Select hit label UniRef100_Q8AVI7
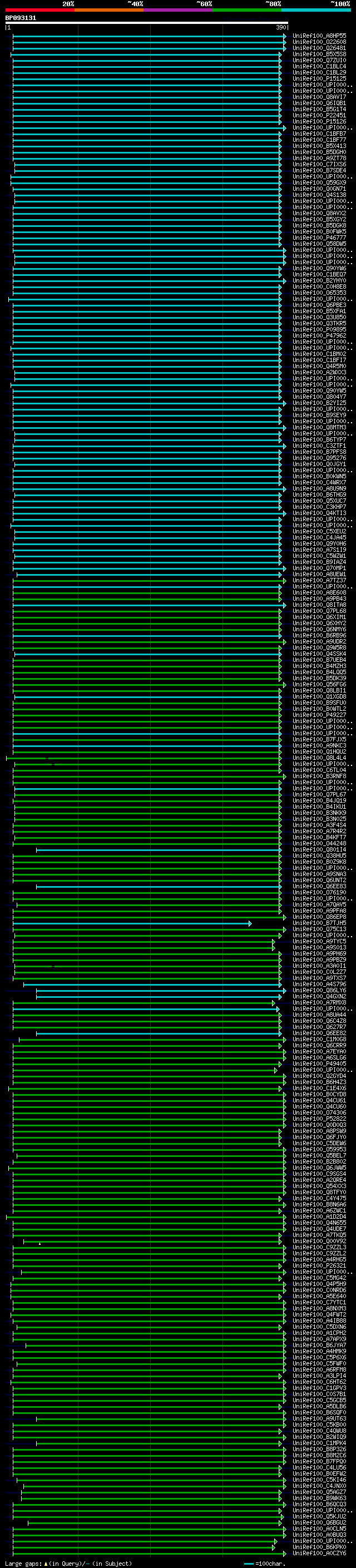 319,97
